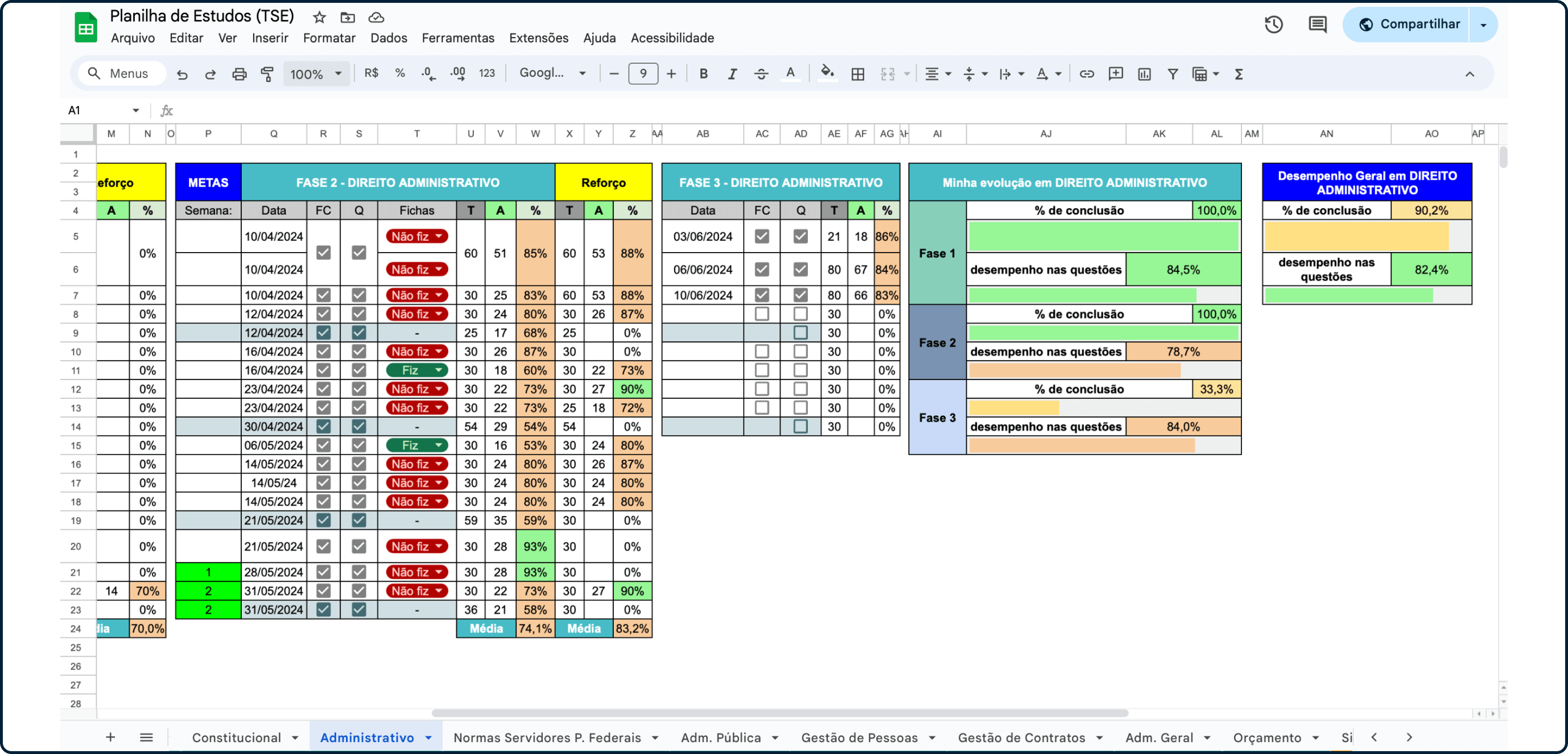1568x754 pixels.
Task: Open the comments history icon
Action: coord(1317,24)
